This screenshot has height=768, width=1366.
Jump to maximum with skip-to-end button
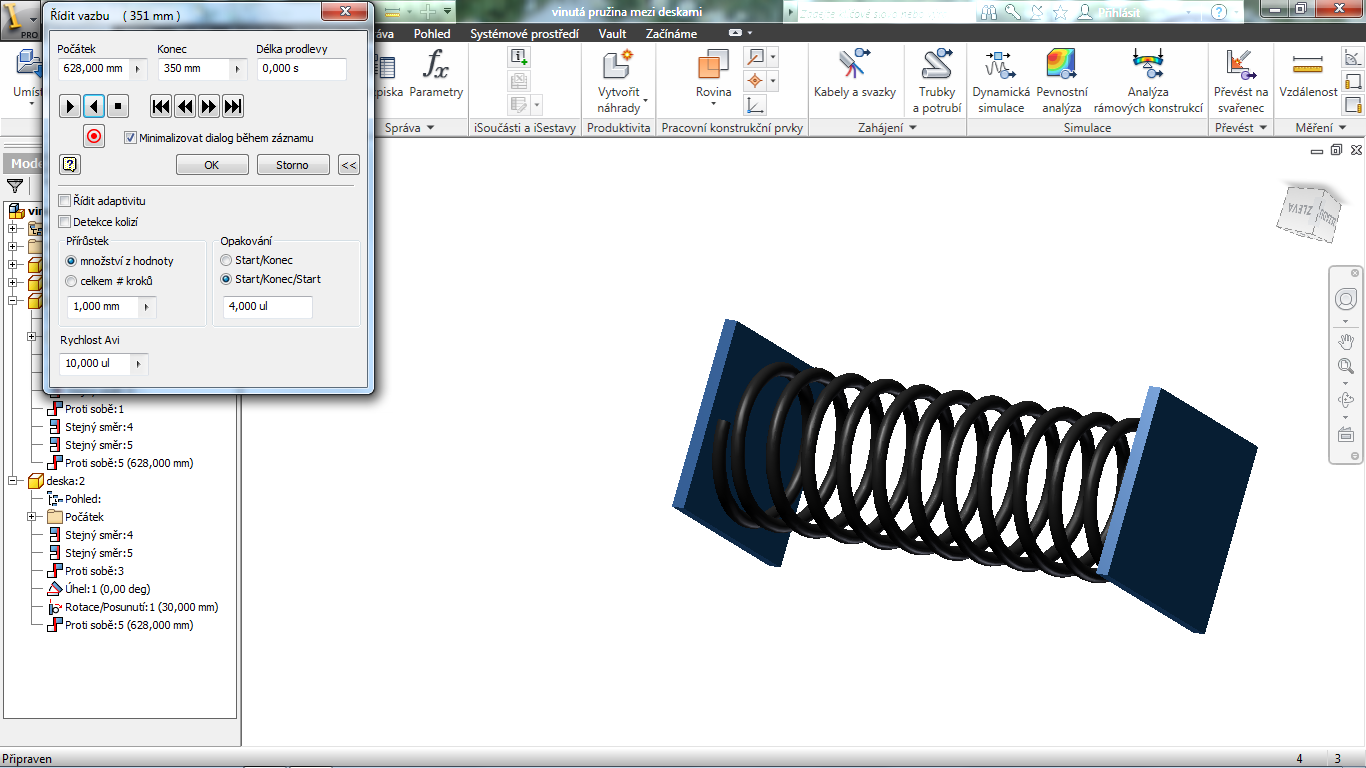pyautogui.click(x=233, y=106)
